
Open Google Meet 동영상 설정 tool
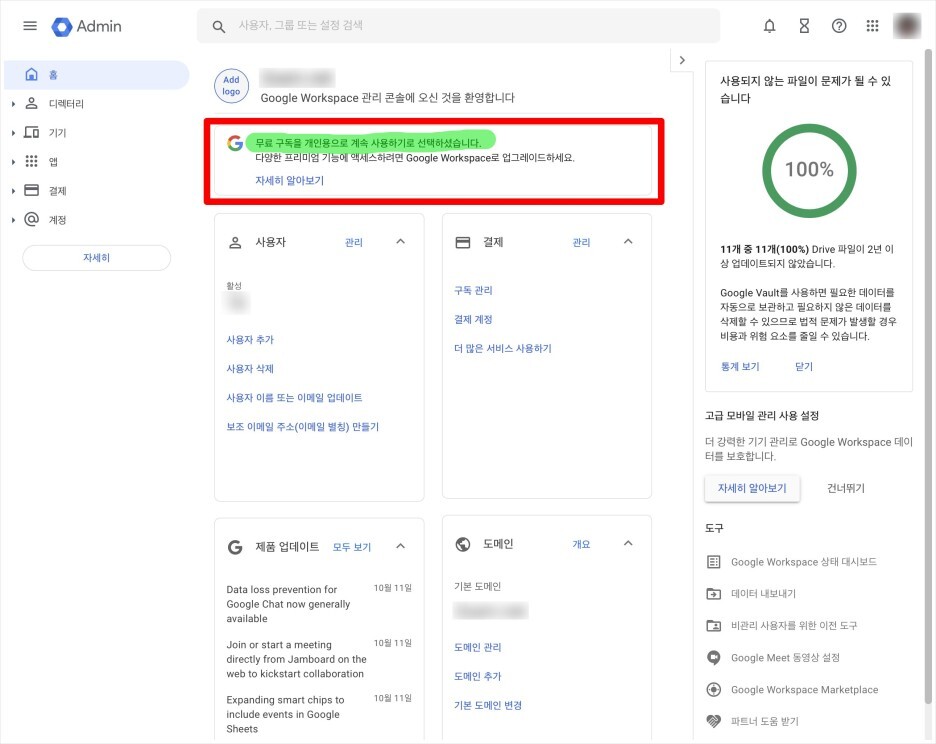[x=773, y=657]
